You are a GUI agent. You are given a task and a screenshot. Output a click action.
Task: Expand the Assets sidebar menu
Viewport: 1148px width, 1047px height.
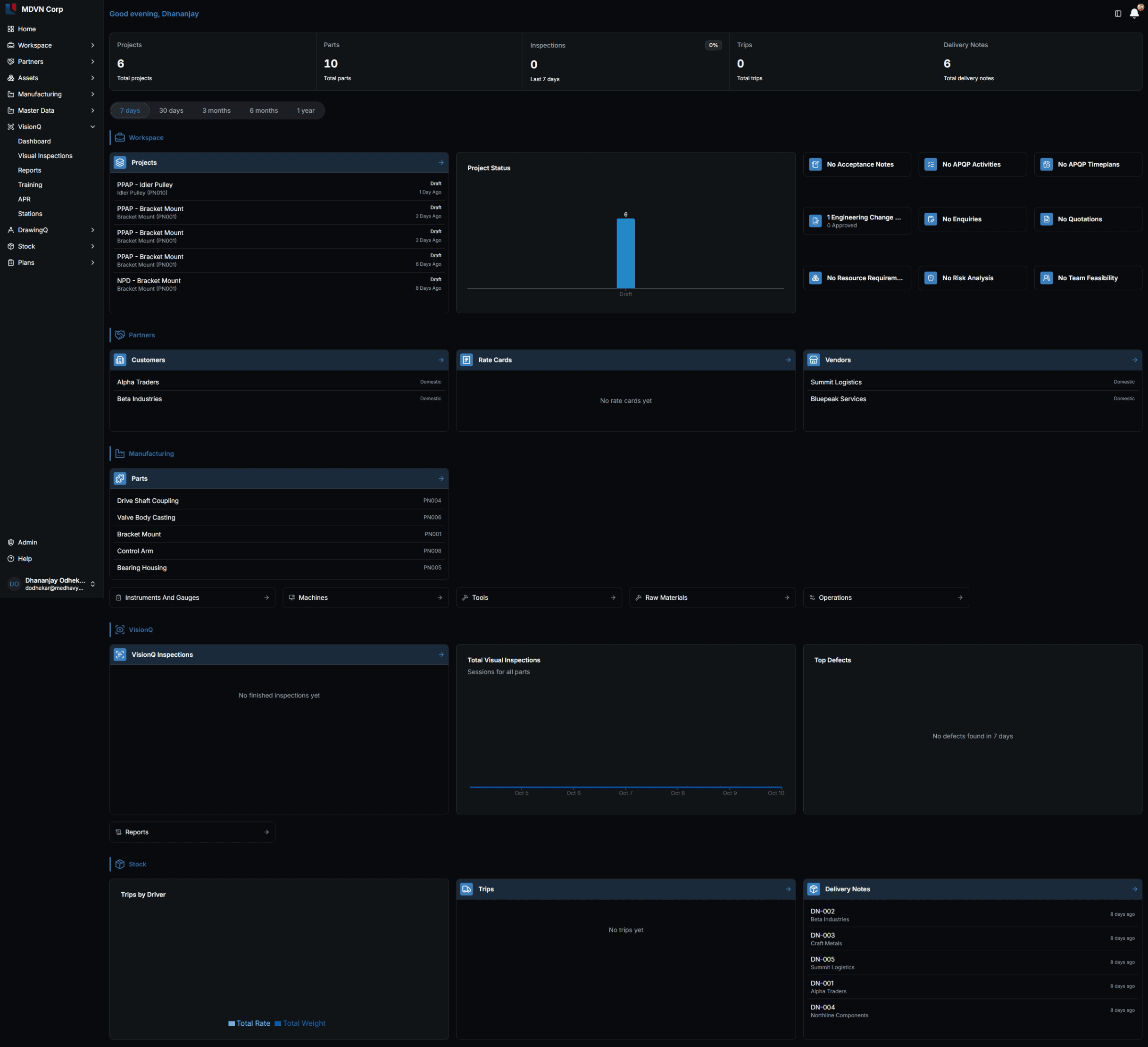click(x=51, y=78)
